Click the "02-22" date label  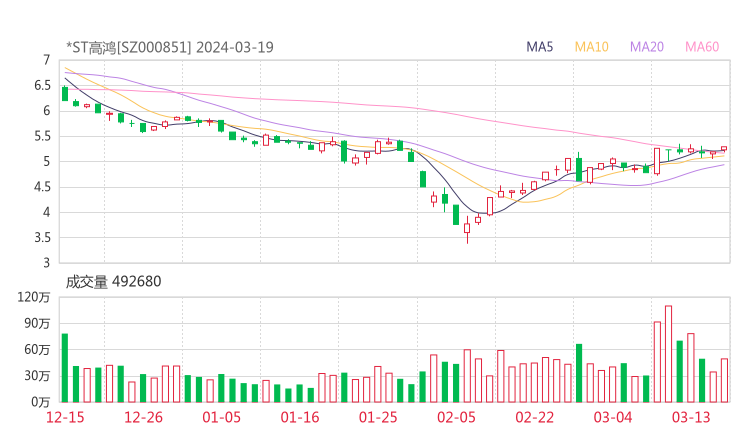pos(534,417)
